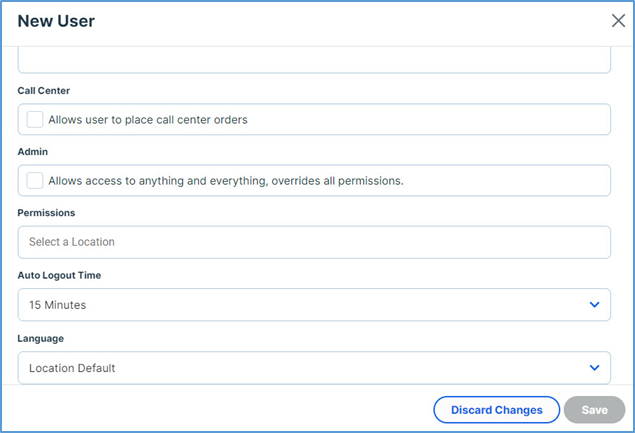Click the Save button
Screen dimensions: 635x433
click(x=594, y=410)
